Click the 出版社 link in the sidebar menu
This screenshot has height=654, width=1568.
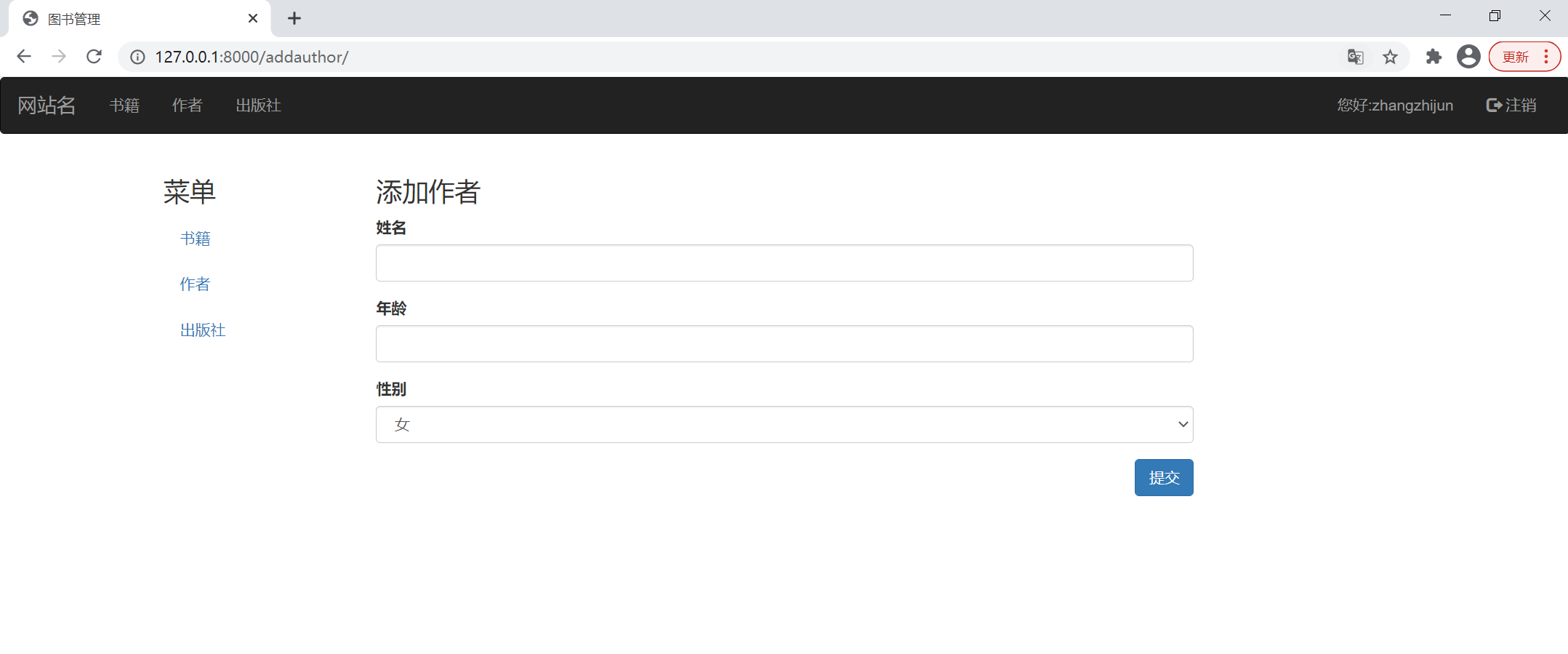coord(203,330)
